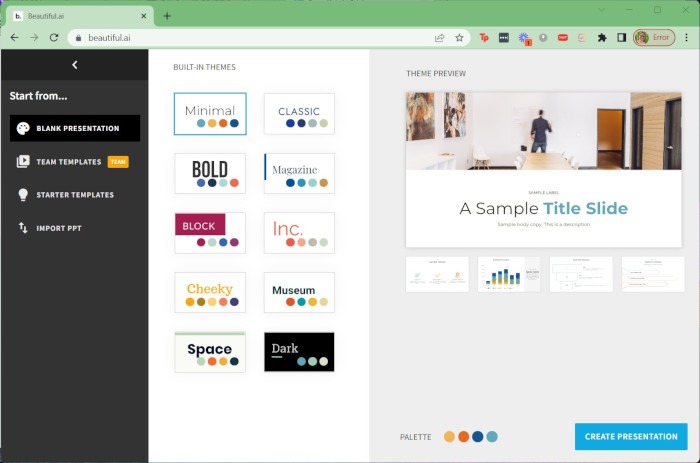Click the palette icon beside Blank Presentation
This screenshot has height=463, width=700.
(x=23, y=128)
